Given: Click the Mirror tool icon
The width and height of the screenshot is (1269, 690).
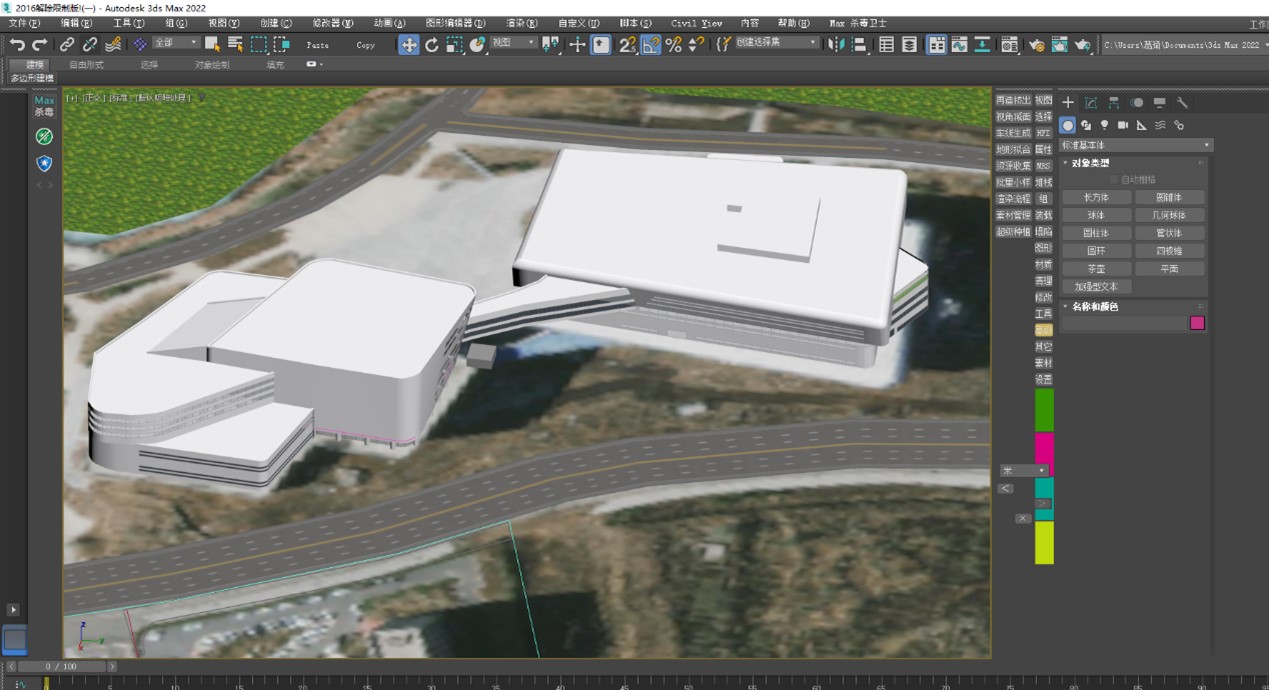Looking at the screenshot, I should (836, 45).
